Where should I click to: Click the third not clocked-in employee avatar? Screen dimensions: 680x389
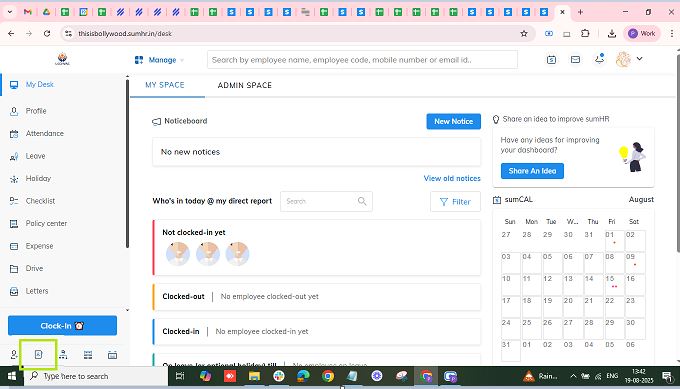pos(237,253)
